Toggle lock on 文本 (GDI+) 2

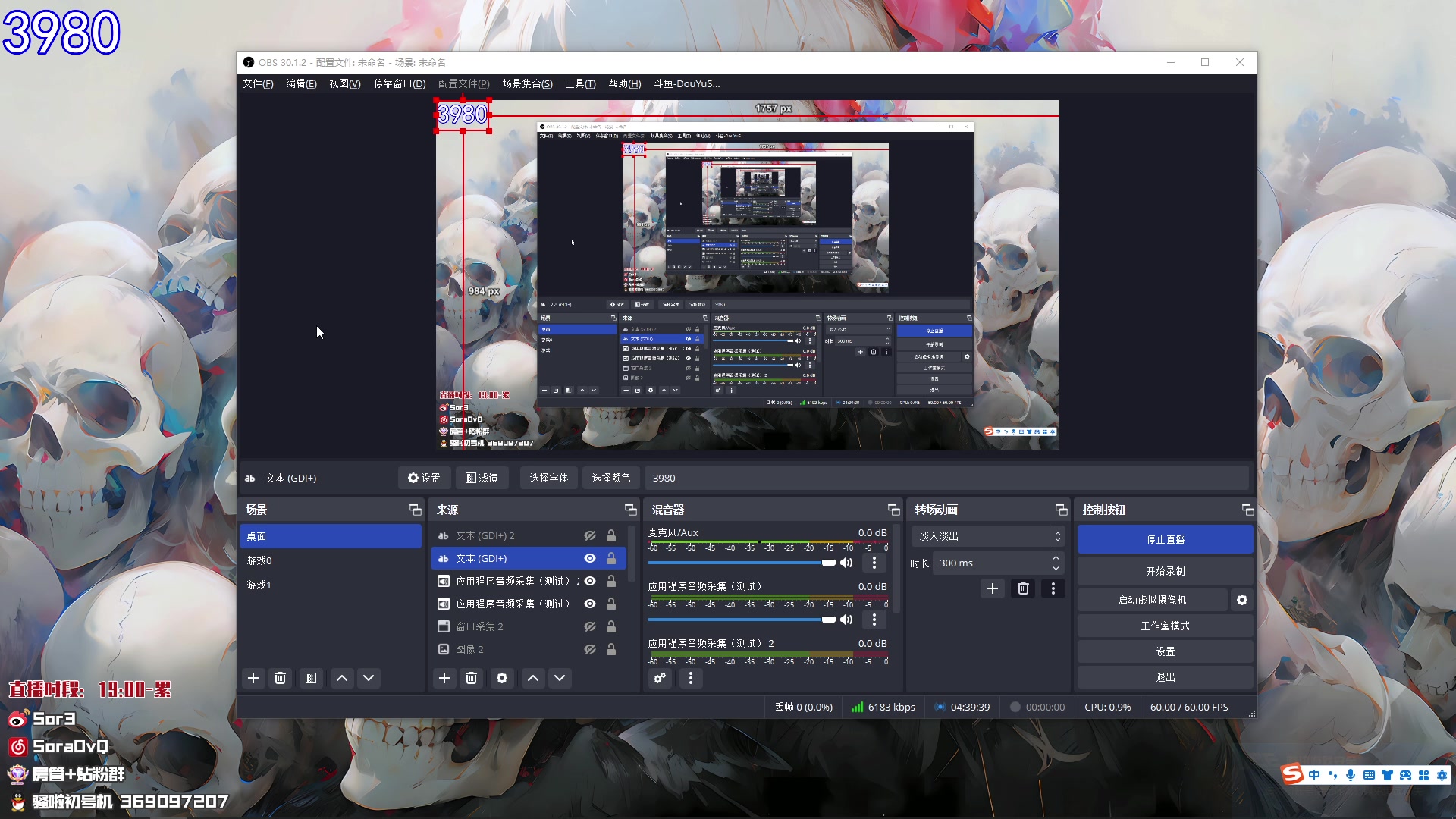(610, 535)
